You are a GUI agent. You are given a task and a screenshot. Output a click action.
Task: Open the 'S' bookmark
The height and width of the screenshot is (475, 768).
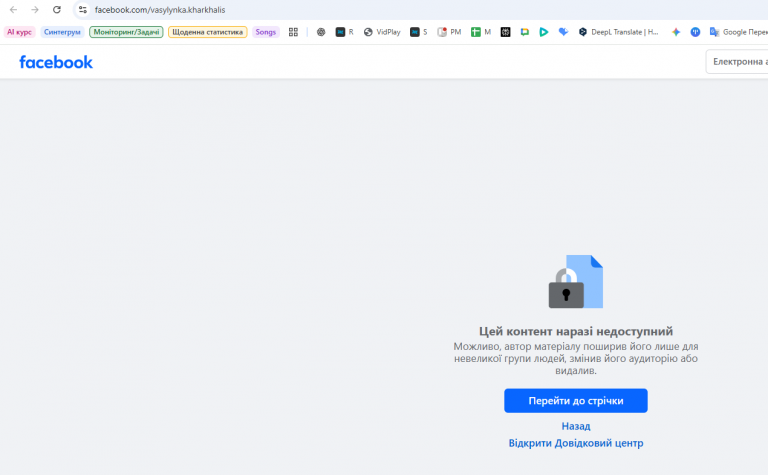coord(419,32)
